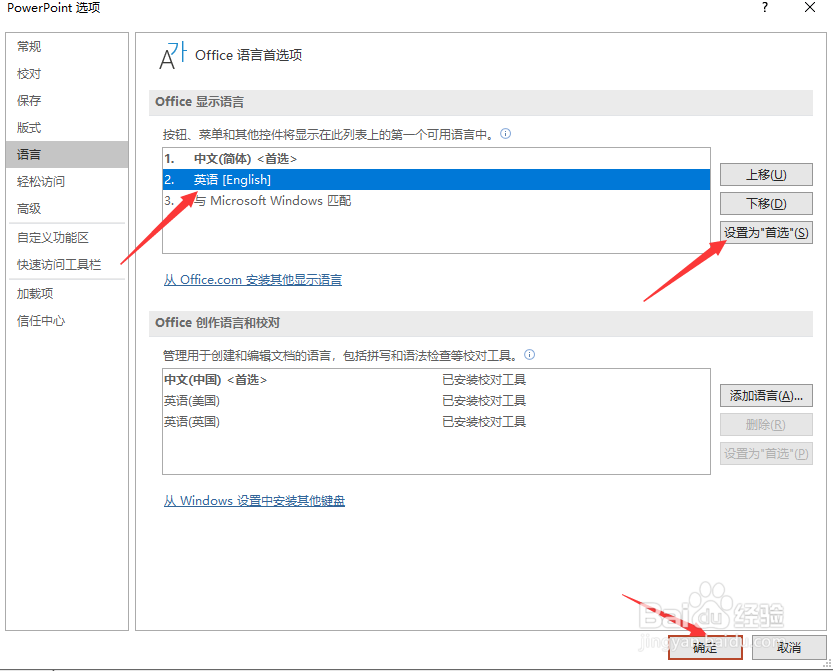Click the 添加语言(A)... button

coord(766,396)
